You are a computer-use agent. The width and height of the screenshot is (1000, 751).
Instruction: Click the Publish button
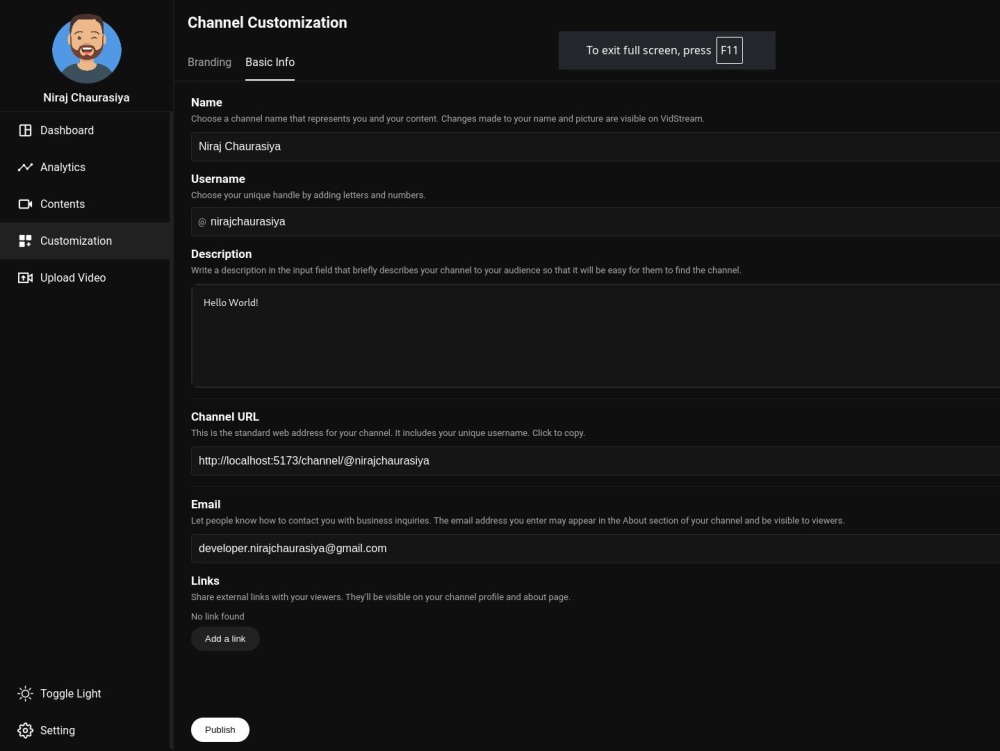[x=220, y=730]
